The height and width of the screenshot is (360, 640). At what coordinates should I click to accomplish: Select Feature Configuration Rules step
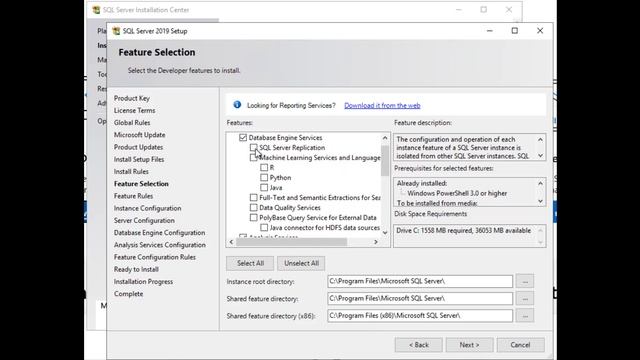click(155, 257)
